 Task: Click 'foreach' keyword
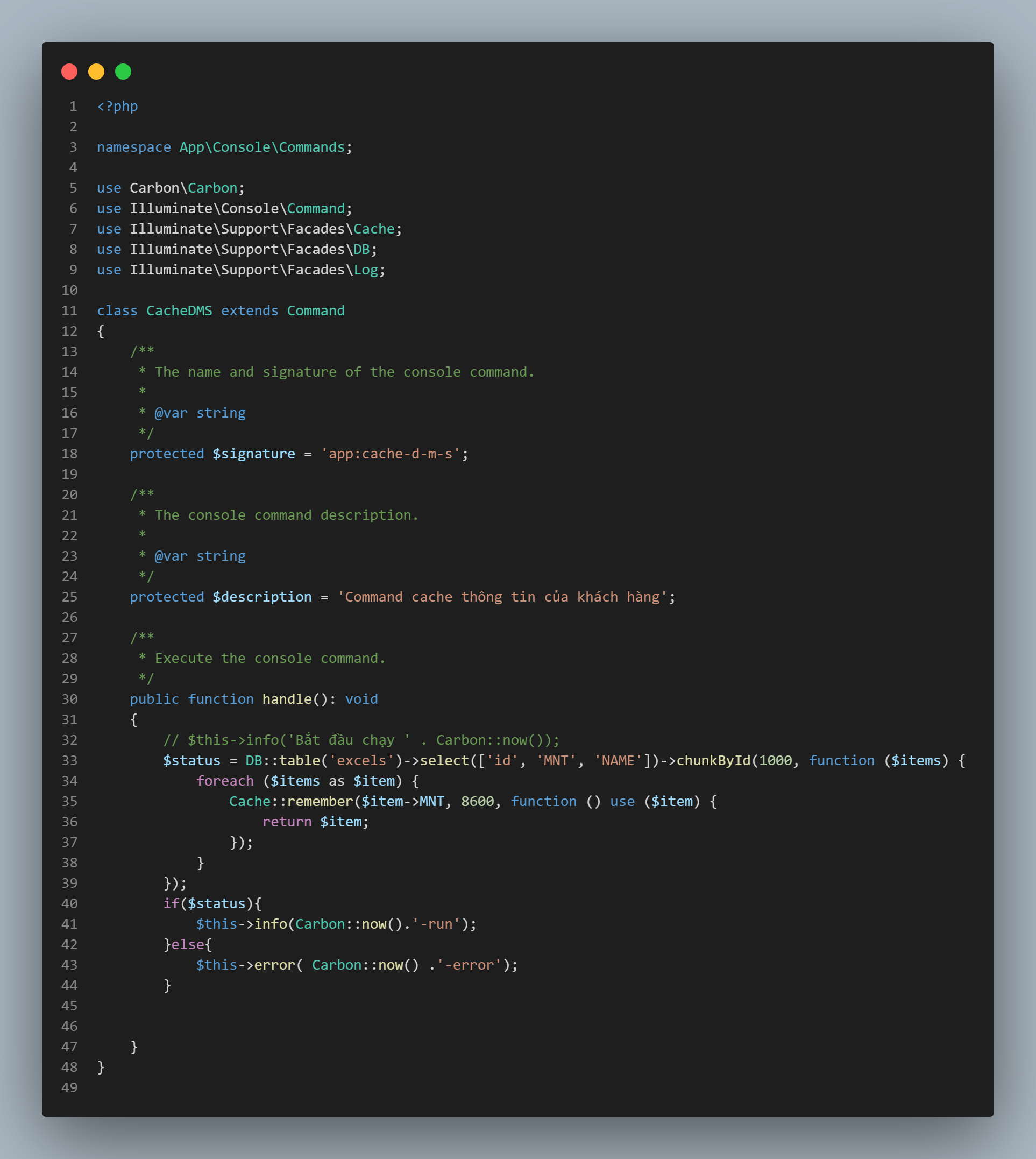point(225,782)
